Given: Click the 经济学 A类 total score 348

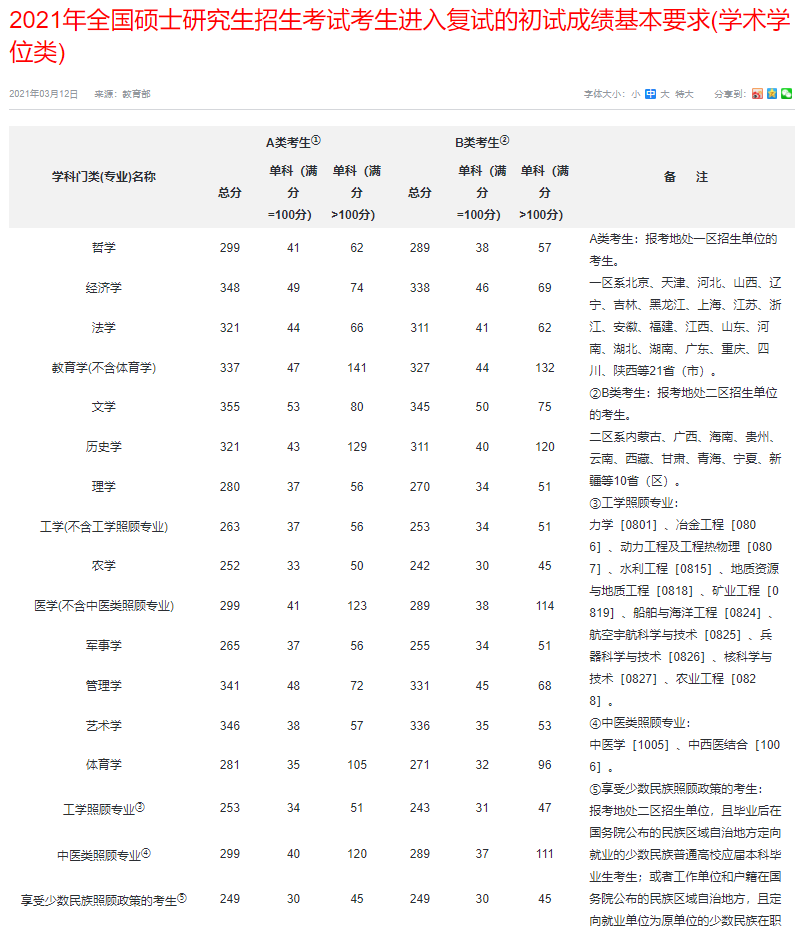Looking at the screenshot, I should click(230, 288).
